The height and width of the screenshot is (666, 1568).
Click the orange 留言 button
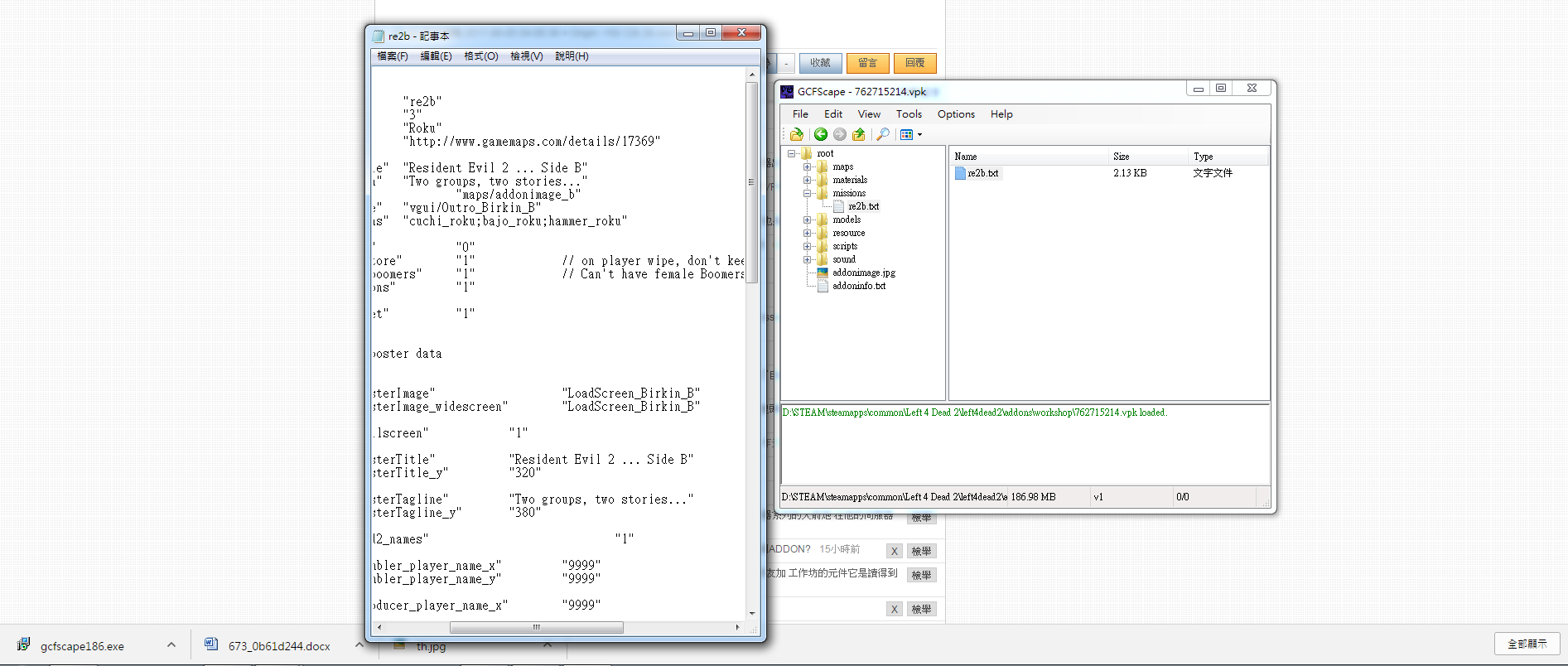point(868,63)
